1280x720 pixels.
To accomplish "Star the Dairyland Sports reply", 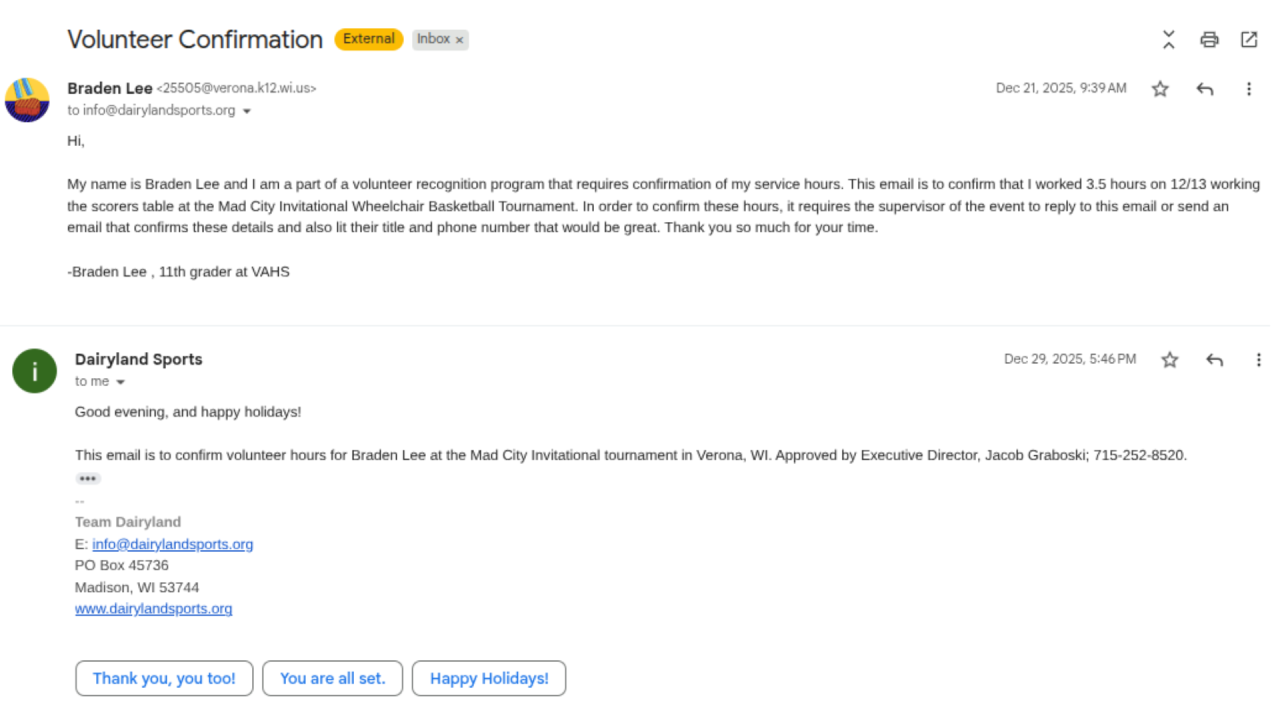I will point(1170,360).
